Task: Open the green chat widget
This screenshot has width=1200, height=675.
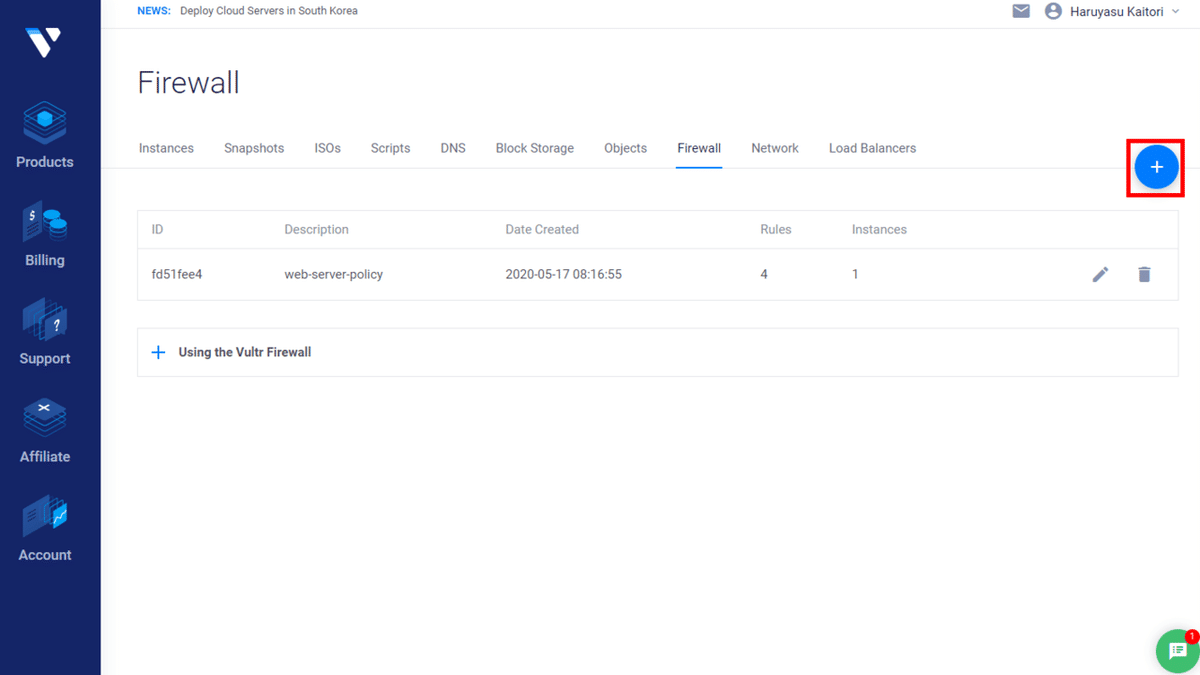Action: (x=1177, y=651)
